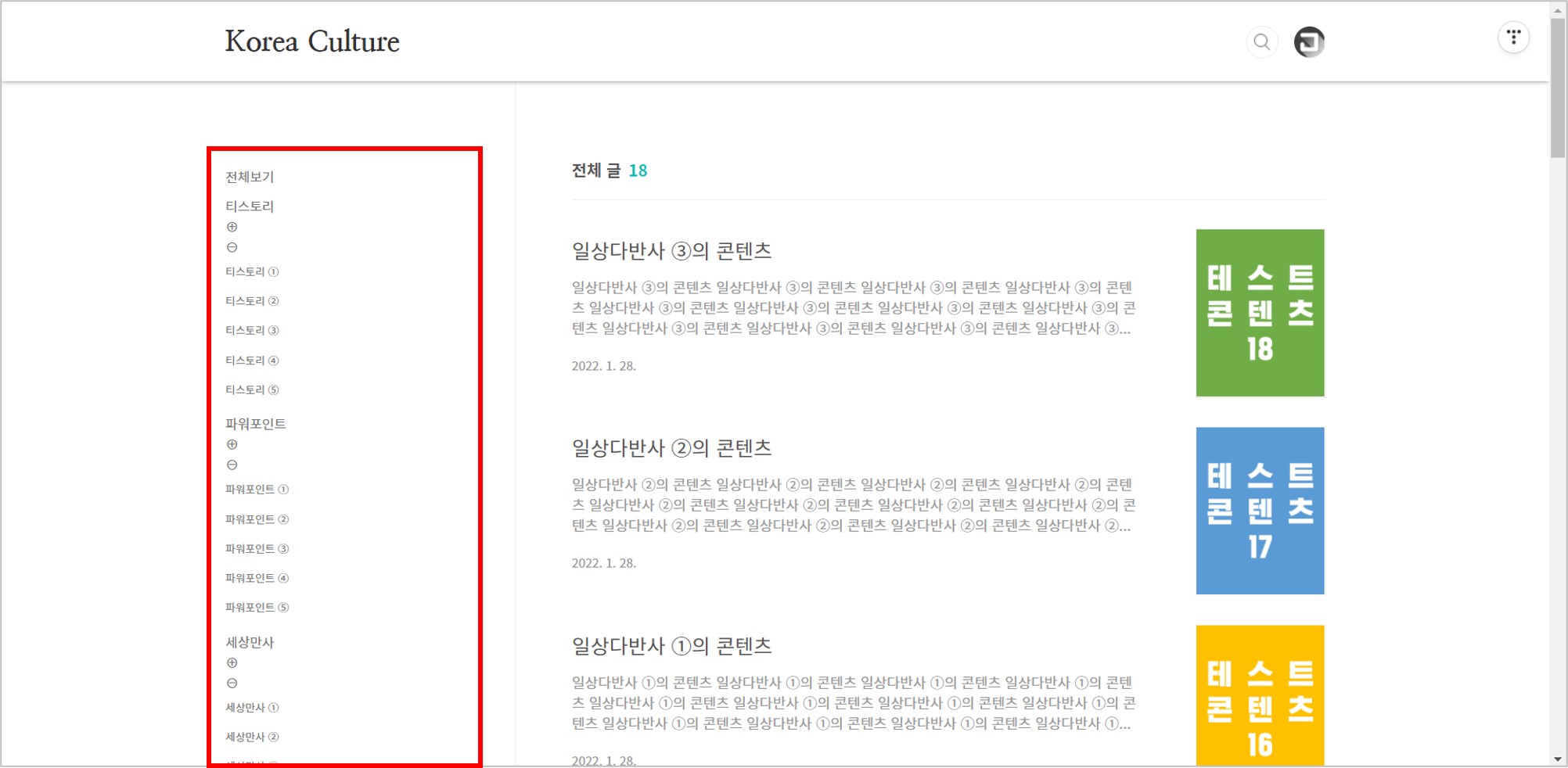Click the excerpt text of 일상다반사 ③ post
This screenshot has width=1568, height=768.
point(854,308)
